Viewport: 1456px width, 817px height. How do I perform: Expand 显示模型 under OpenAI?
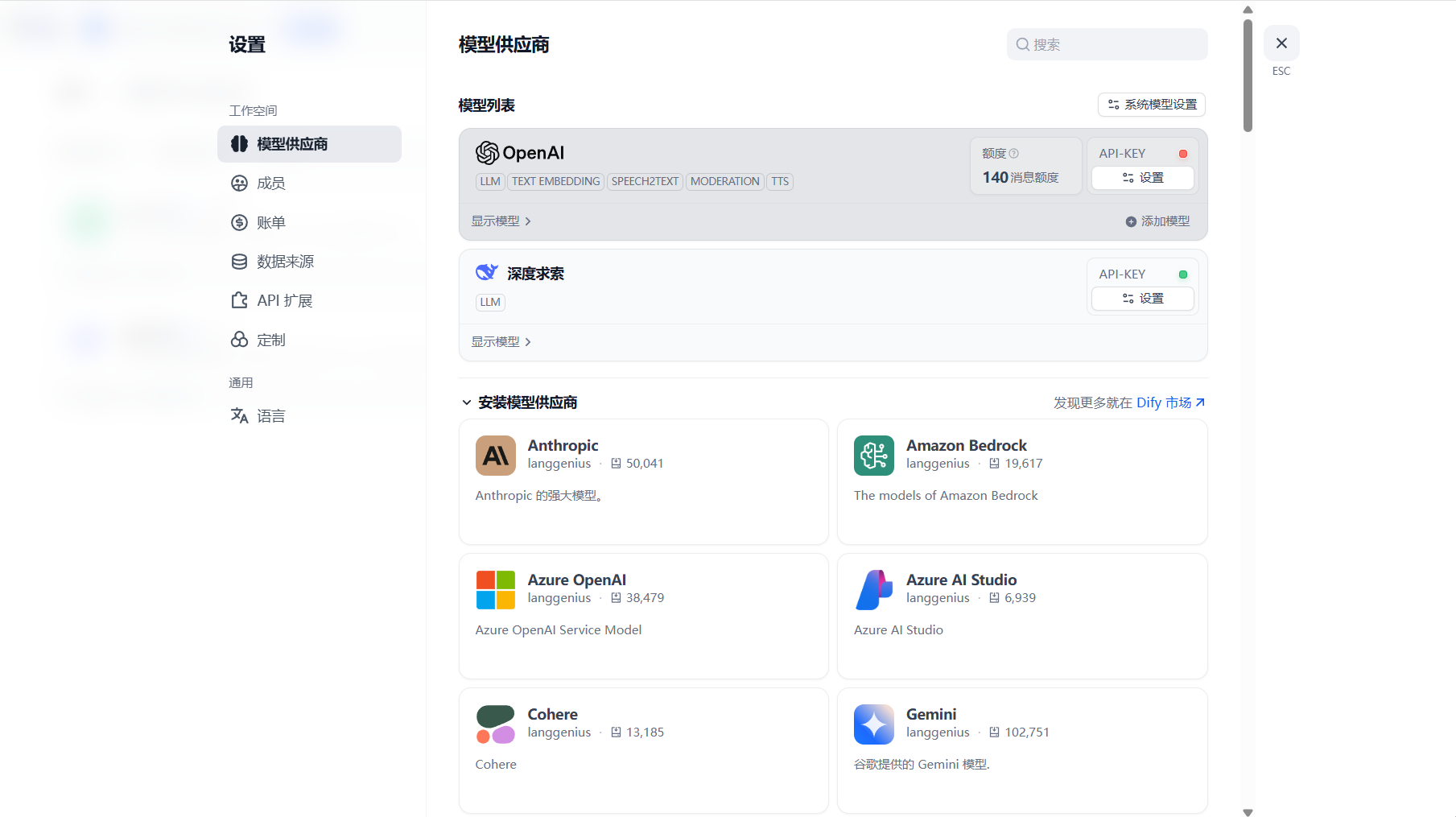tap(501, 221)
